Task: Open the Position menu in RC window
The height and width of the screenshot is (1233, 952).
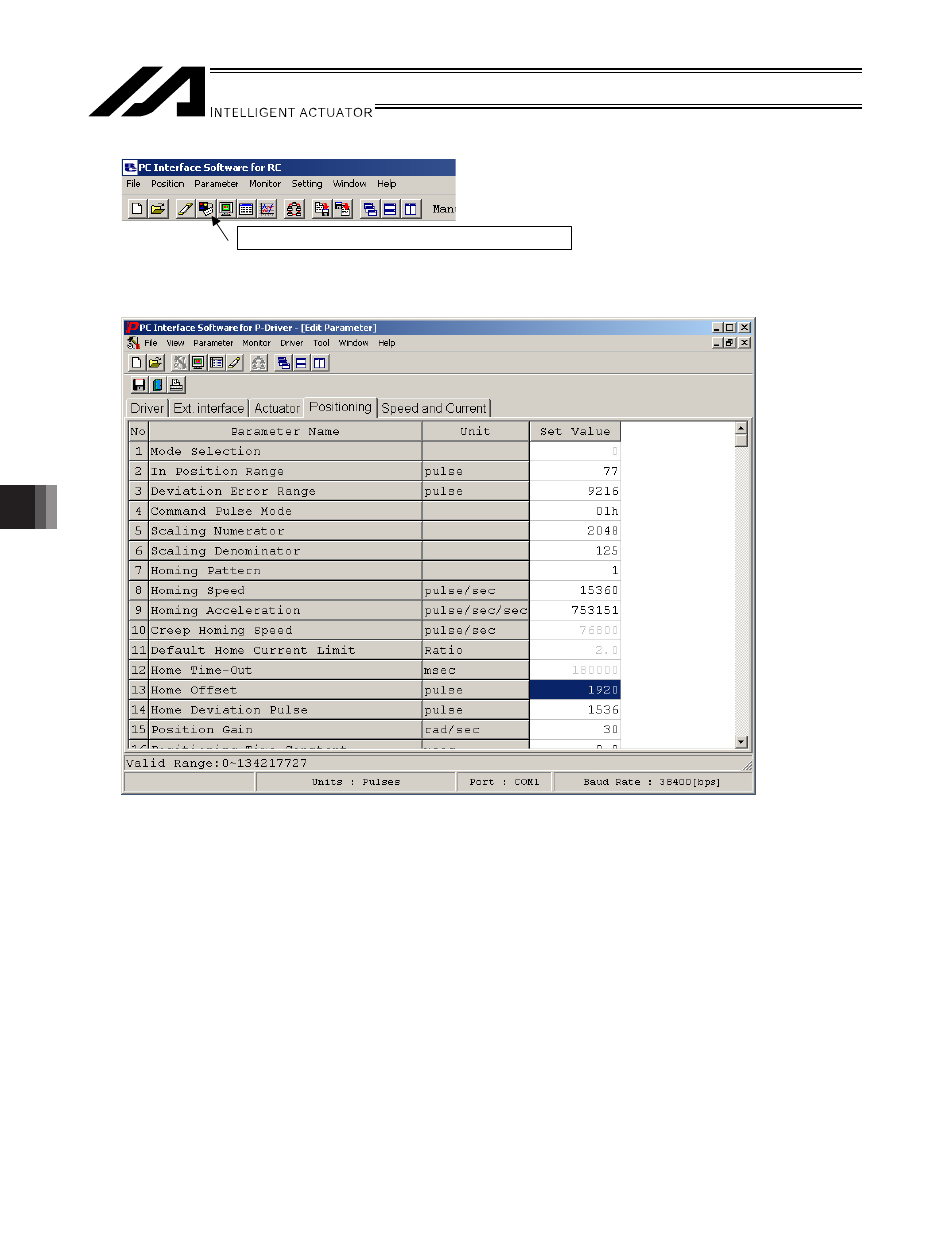Action: tap(168, 184)
